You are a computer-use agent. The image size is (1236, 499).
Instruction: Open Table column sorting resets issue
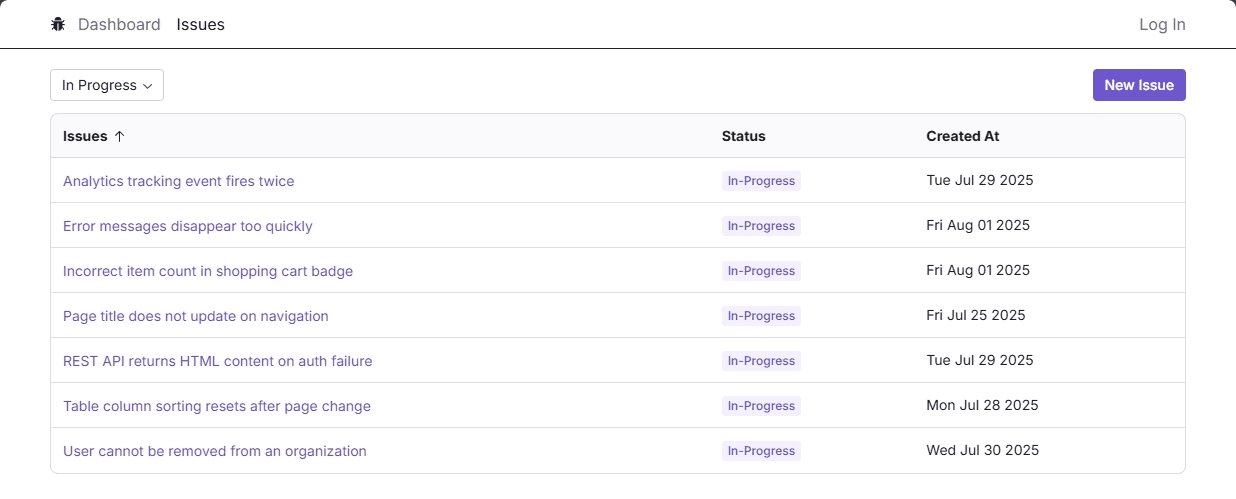(x=216, y=406)
